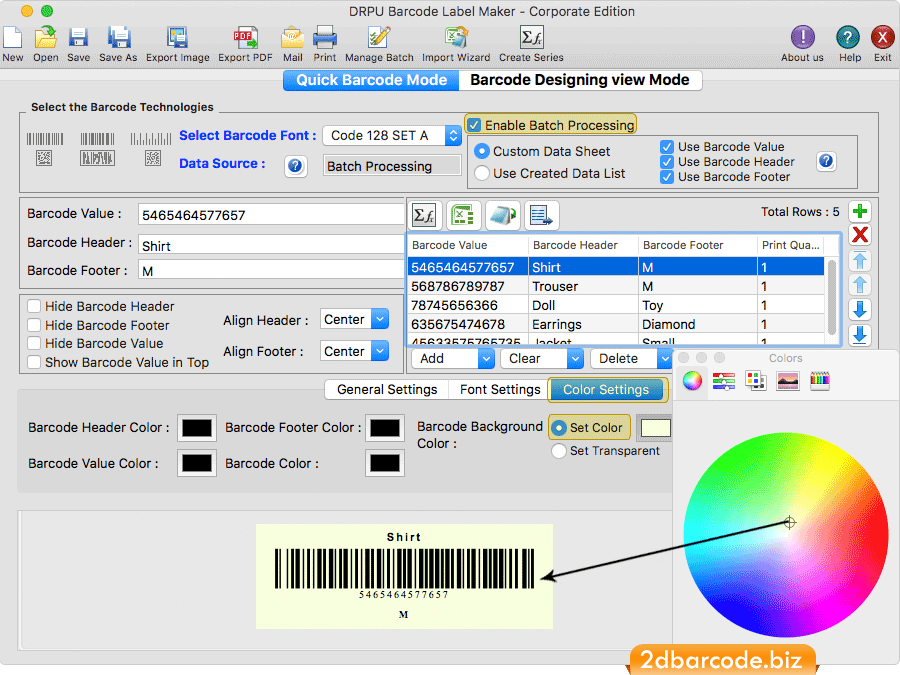Click the Create Series icon
900x675 pixels.
pyautogui.click(x=532, y=37)
